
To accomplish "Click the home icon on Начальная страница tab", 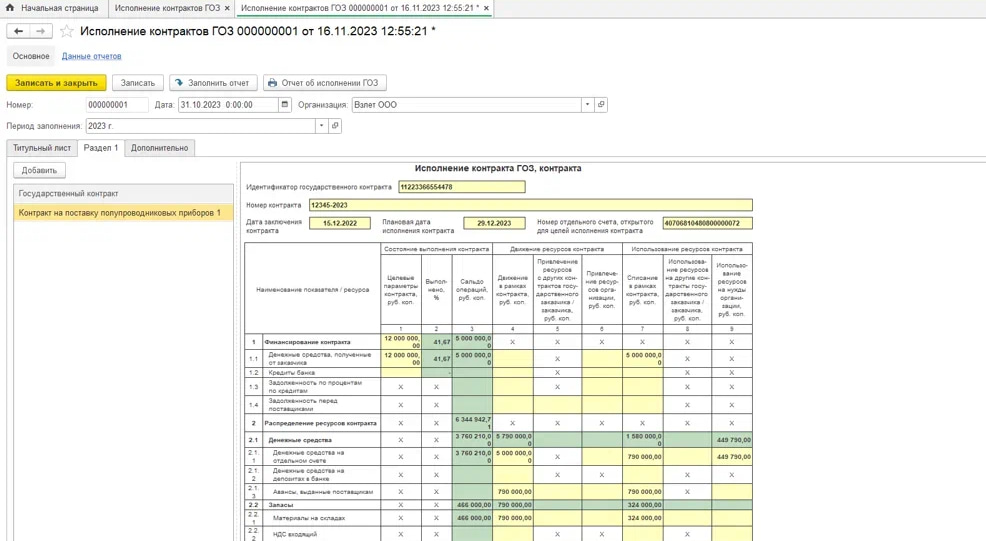I will click(9, 8).
